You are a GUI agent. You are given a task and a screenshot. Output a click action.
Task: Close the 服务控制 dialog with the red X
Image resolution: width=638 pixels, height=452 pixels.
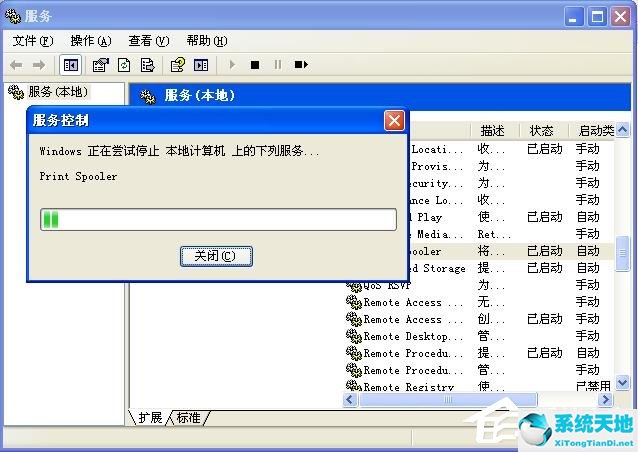[x=394, y=120]
